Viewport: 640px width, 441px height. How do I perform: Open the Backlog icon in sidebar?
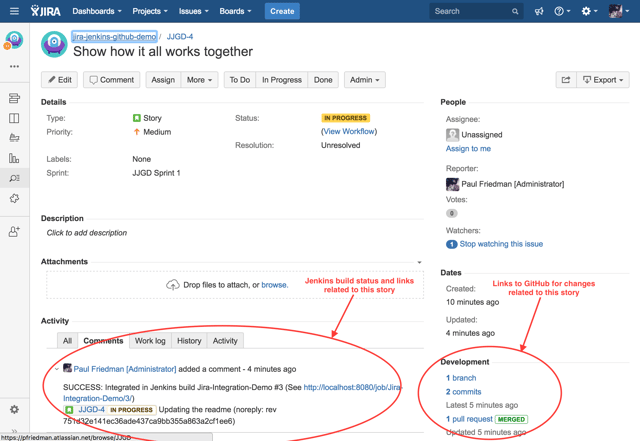point(14,98)
